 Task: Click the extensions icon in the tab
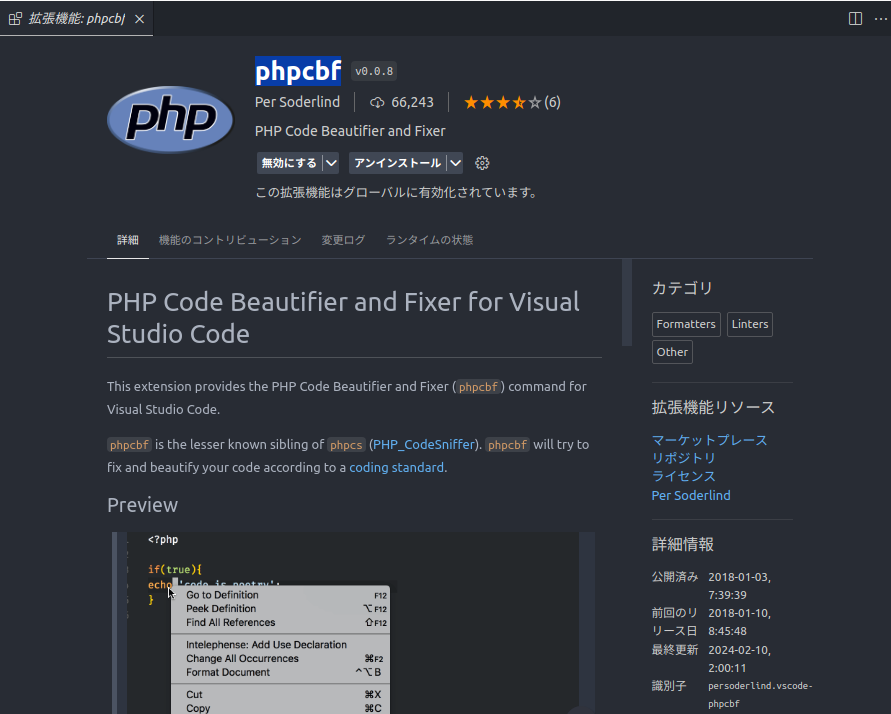(15, 19)
